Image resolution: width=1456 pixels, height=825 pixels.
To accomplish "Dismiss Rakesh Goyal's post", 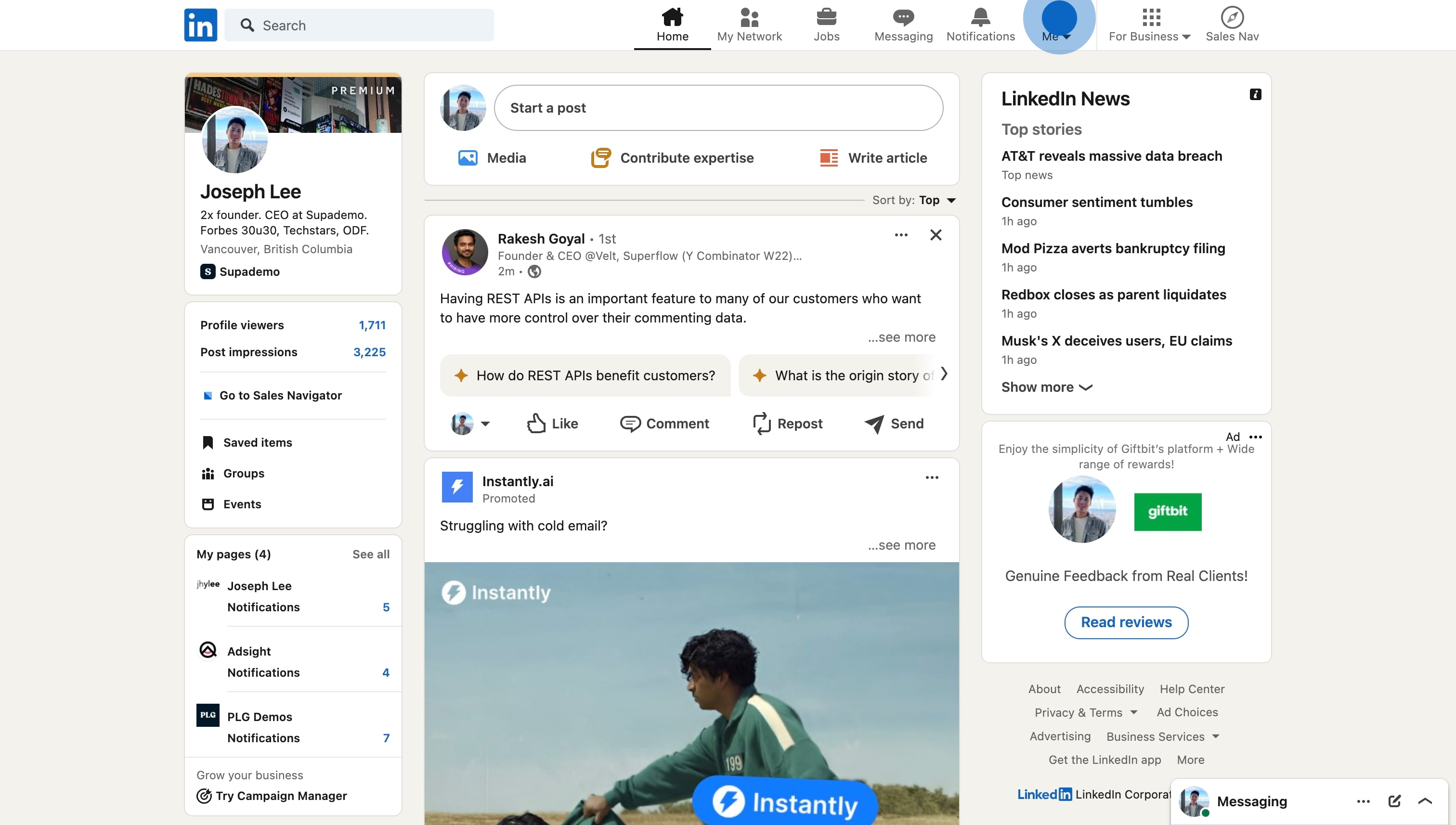I will coord(936,235).
